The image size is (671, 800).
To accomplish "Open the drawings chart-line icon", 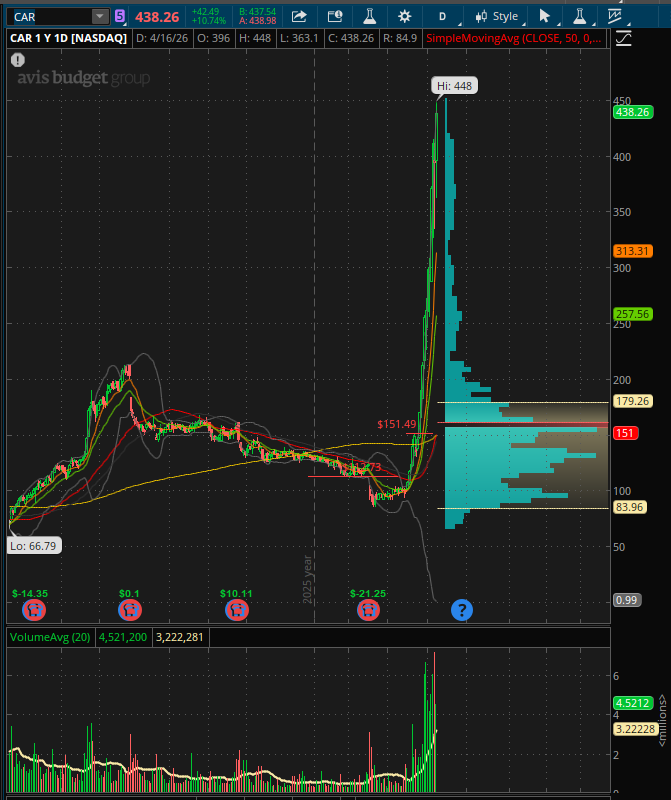I will point(615,16).
